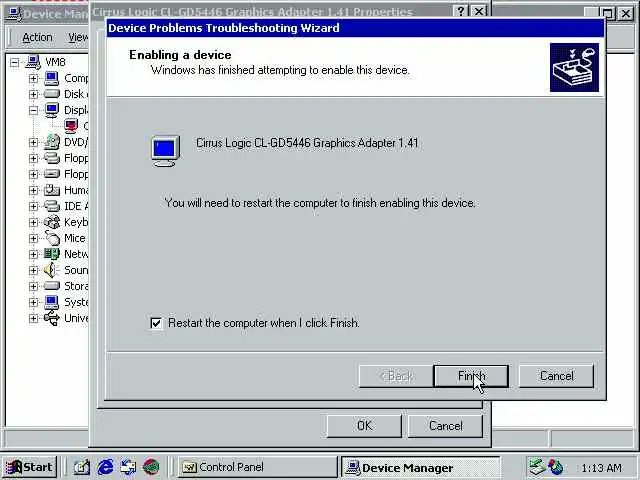The image size is (640, 480).
Task: Select the Network adapters icon
Action: pos(52,254)
